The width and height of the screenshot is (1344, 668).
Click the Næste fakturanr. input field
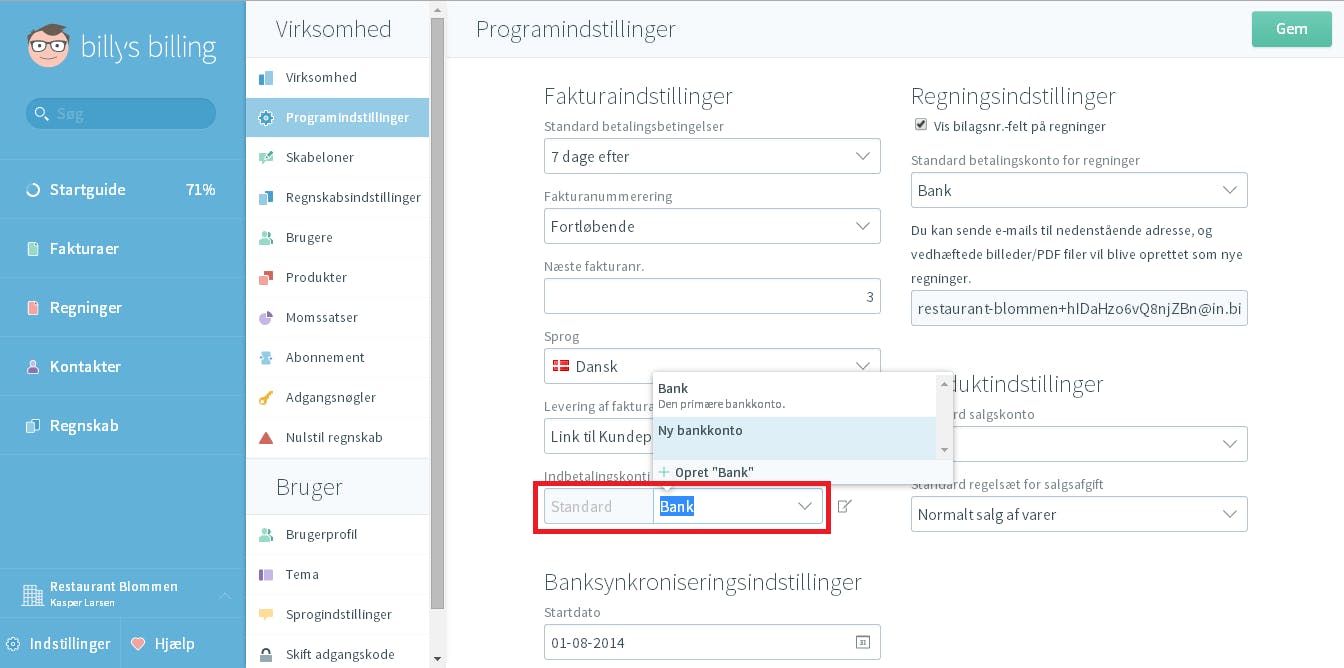[x=712, y=296]
